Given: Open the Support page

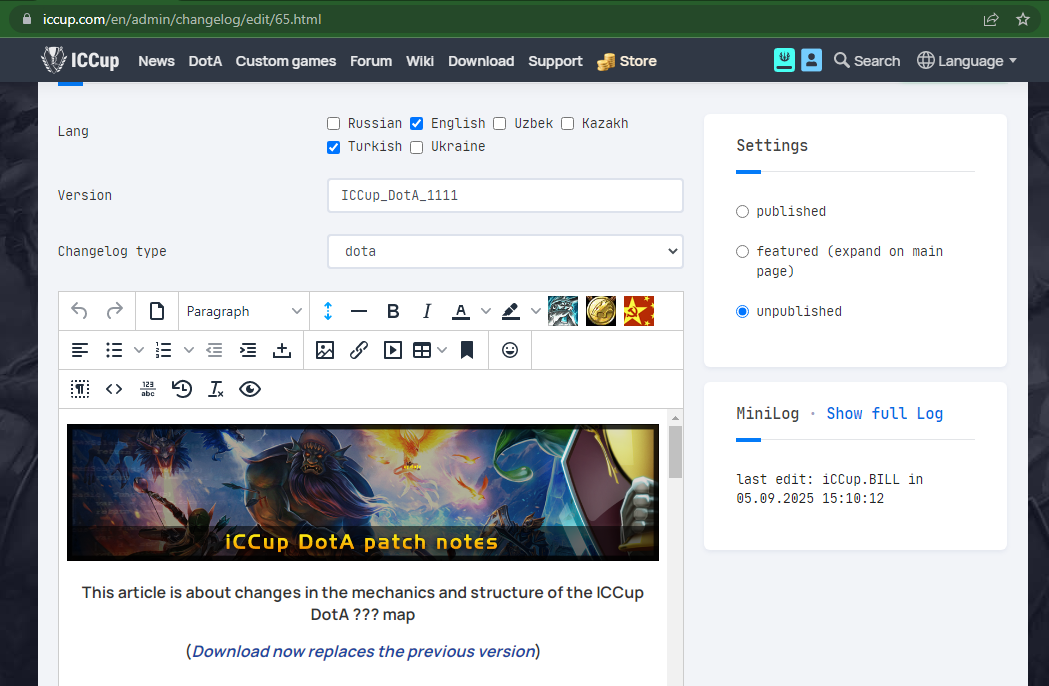Looking at the screenshot, I should (x=555, y=61).
